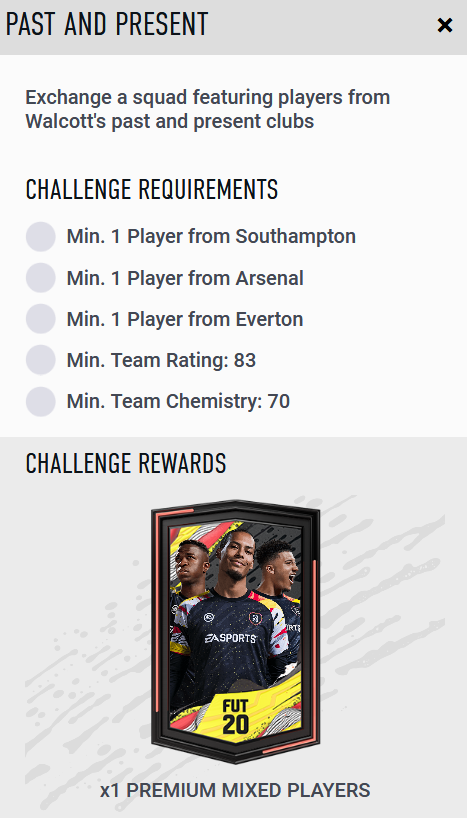The width and height of the screenshot is (467, 818).
Task: Click the Challenge Requirements heading
Action: [x=152, y=189]
